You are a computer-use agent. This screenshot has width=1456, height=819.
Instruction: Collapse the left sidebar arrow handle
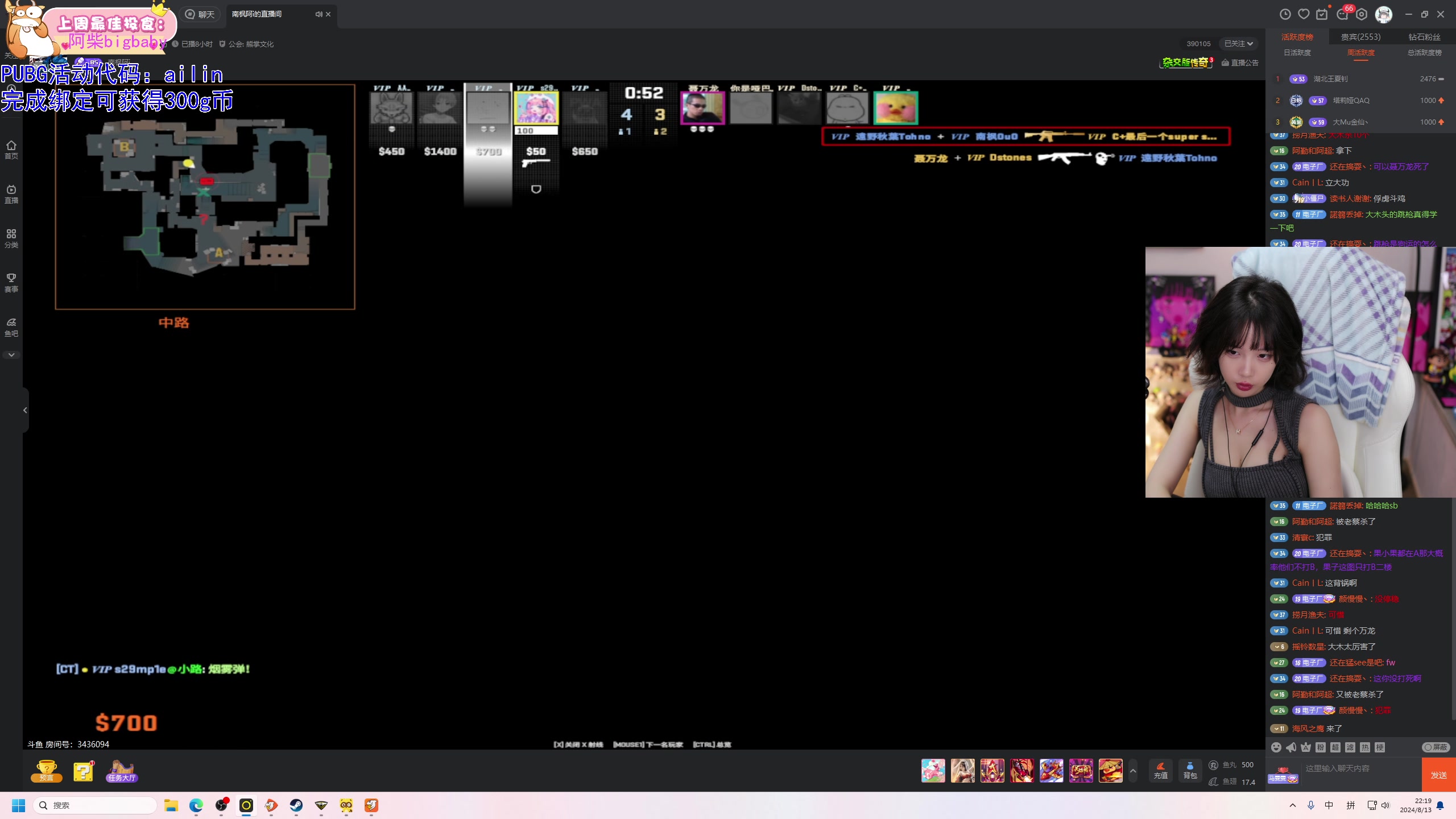tap(25, 410)
